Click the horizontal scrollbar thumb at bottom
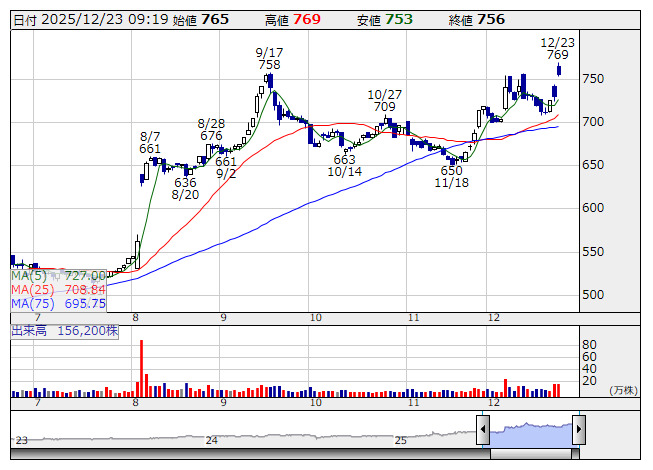Viewport: 653px width, 470px height. (x=531, y=454)
